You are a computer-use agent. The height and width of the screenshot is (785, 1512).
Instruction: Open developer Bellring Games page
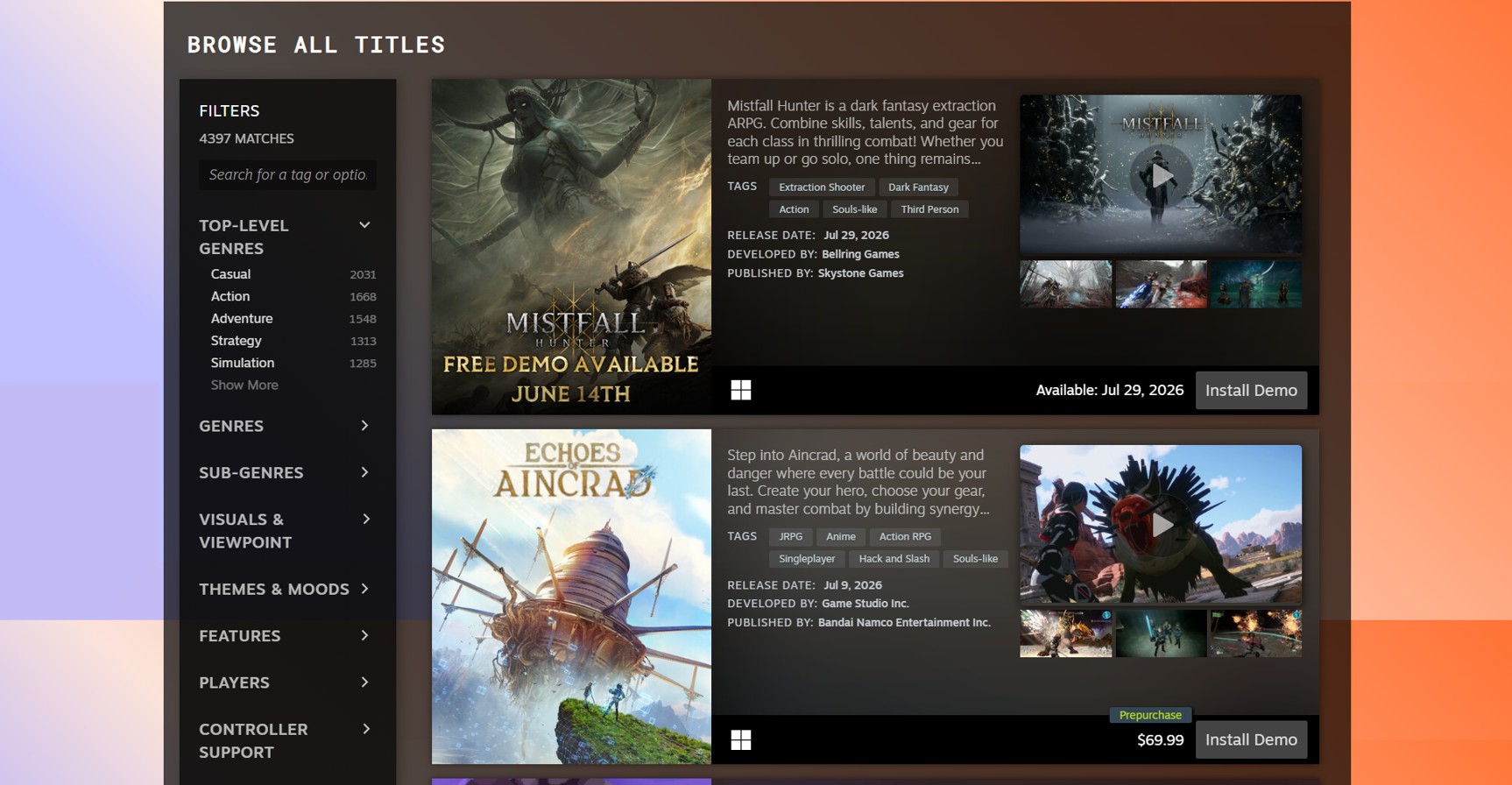pos(860,254)
